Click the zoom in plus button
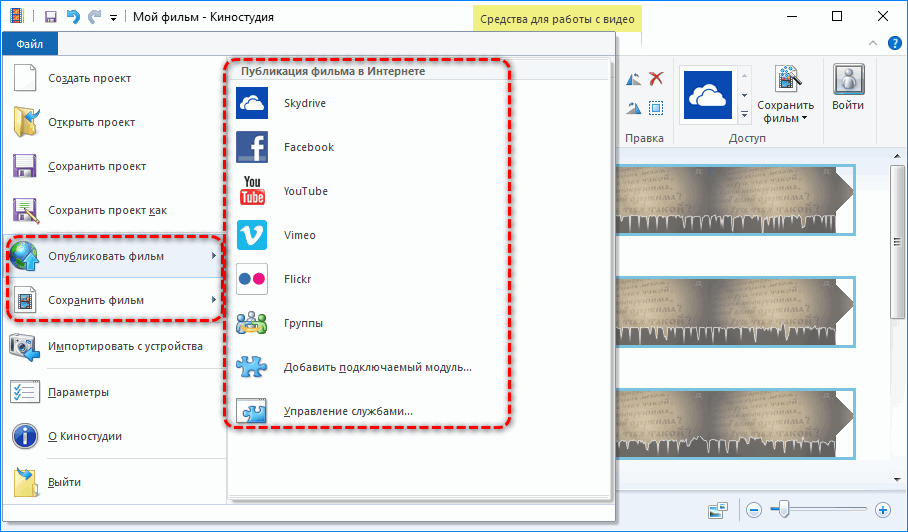 pos(882,510)
